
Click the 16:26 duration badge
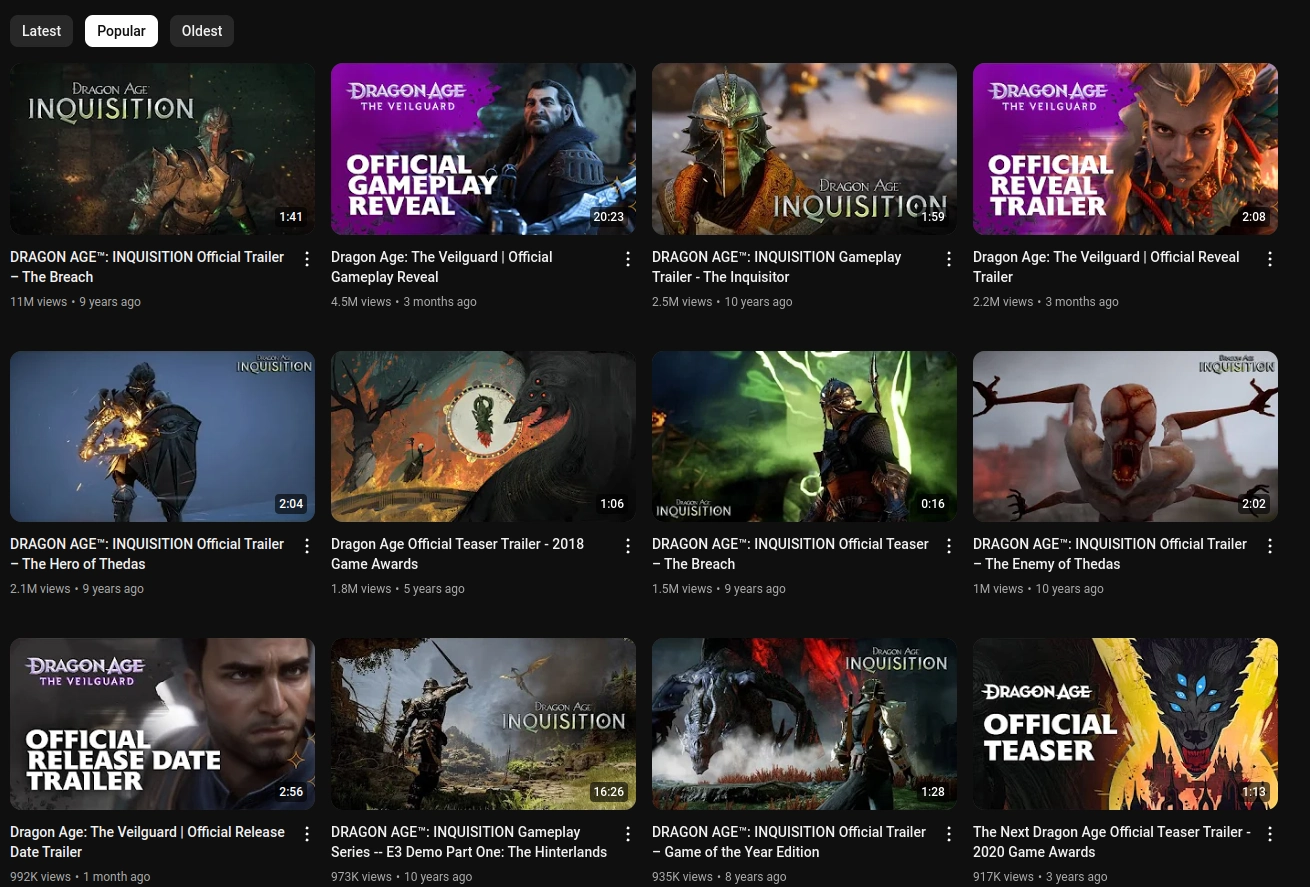point(608,792)
